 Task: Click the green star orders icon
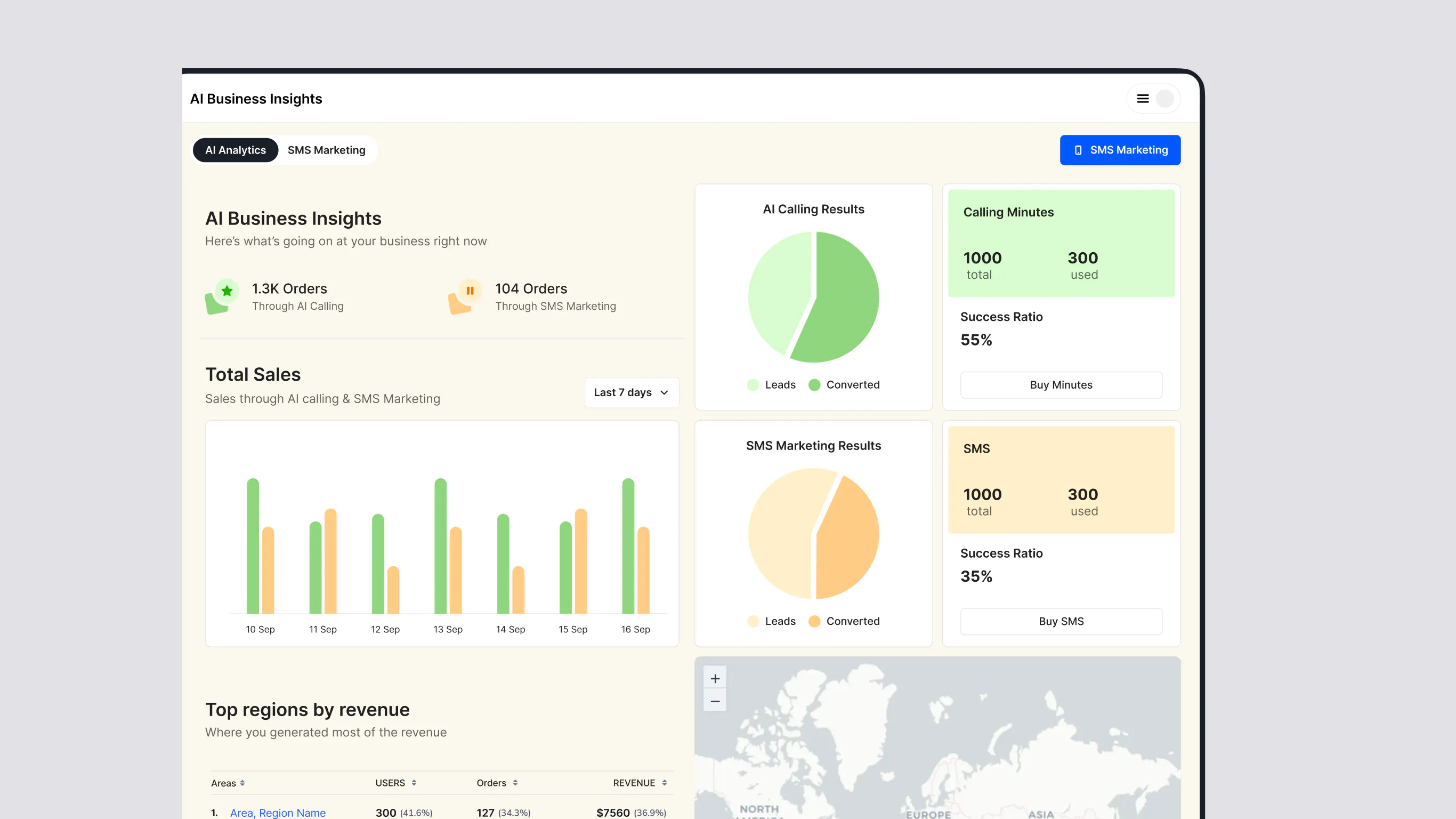[221, 296]
